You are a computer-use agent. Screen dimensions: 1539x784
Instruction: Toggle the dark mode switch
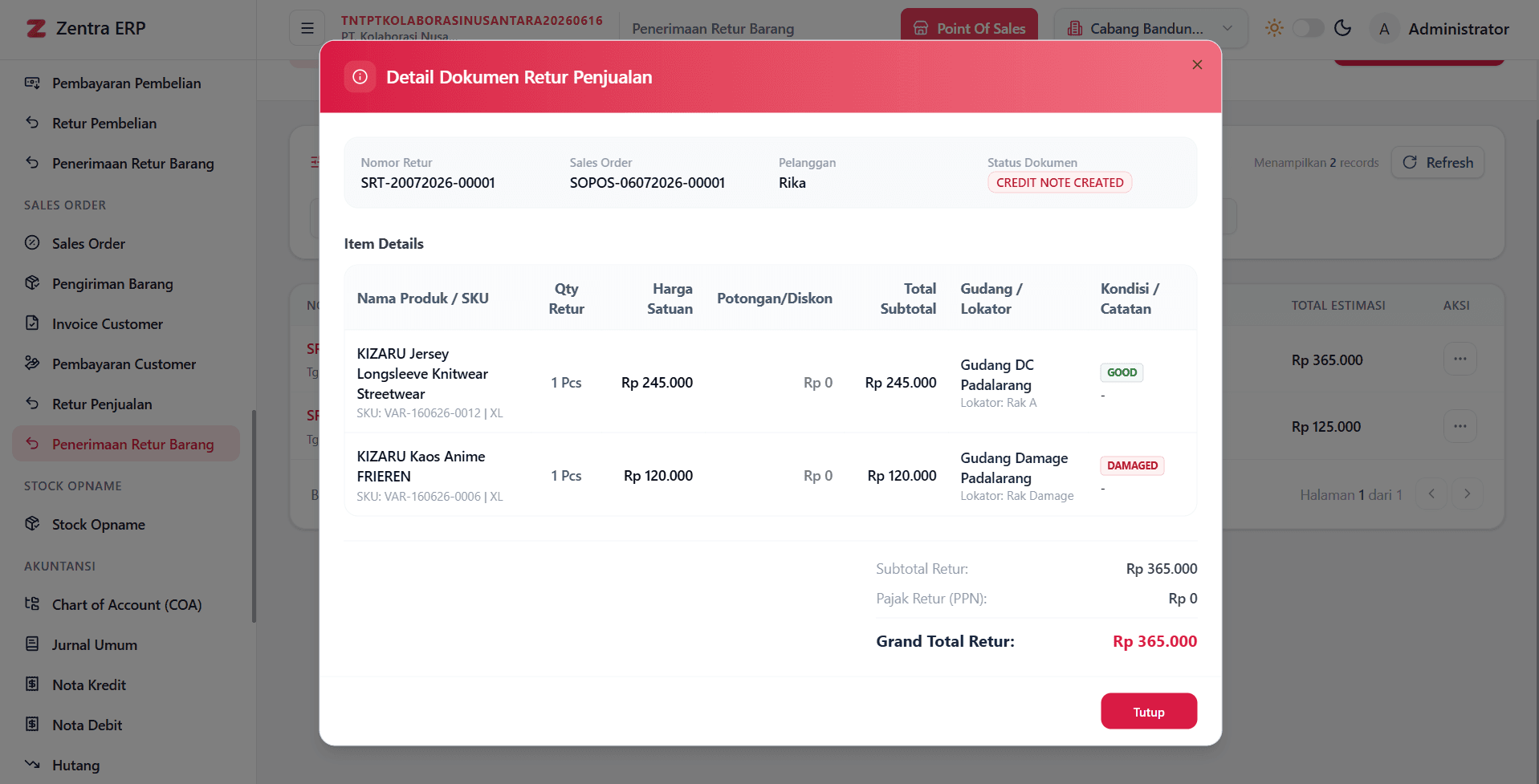click(1308, 28)
